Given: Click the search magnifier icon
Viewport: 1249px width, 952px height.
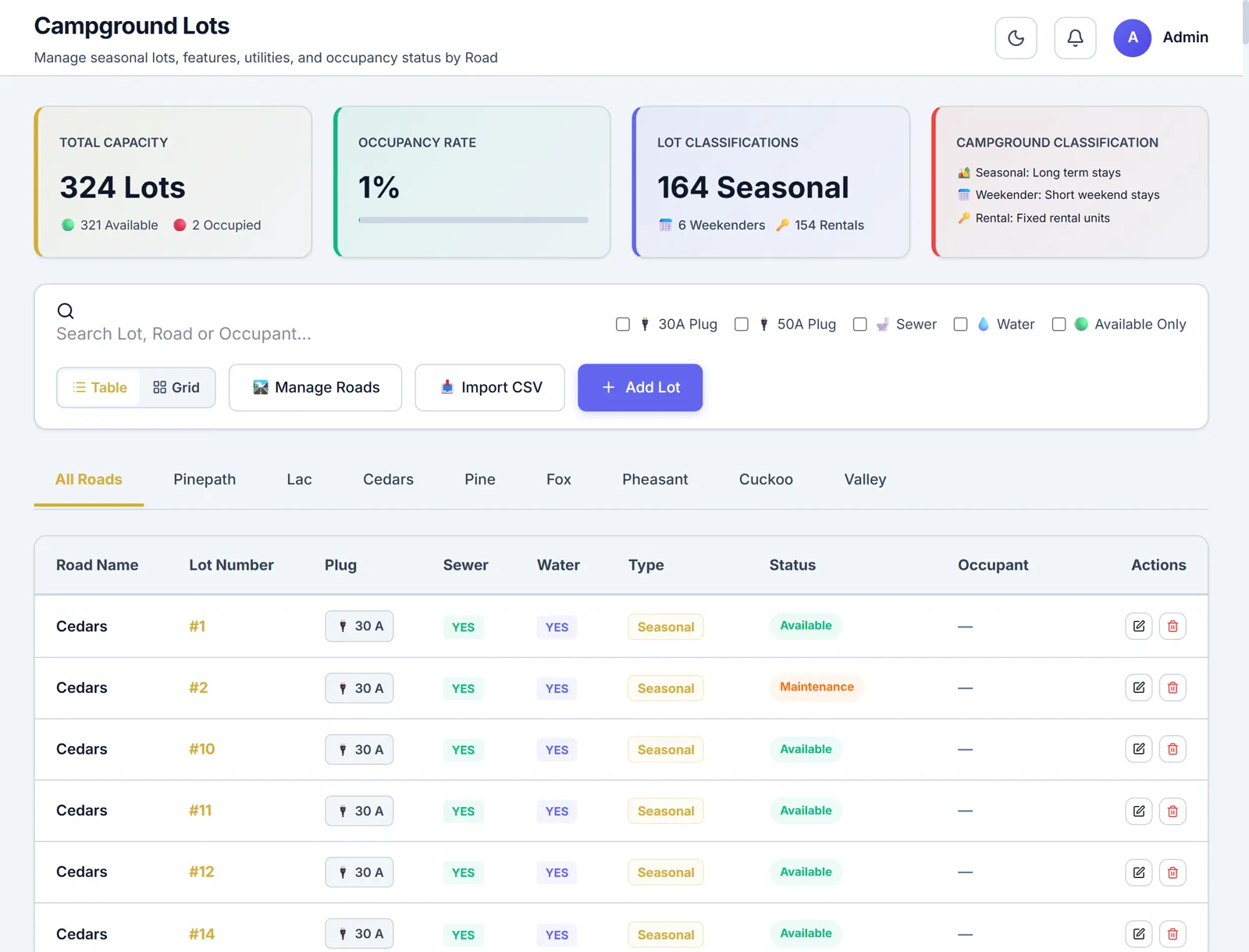Looking at the screenshot, I should click(66, 311).
